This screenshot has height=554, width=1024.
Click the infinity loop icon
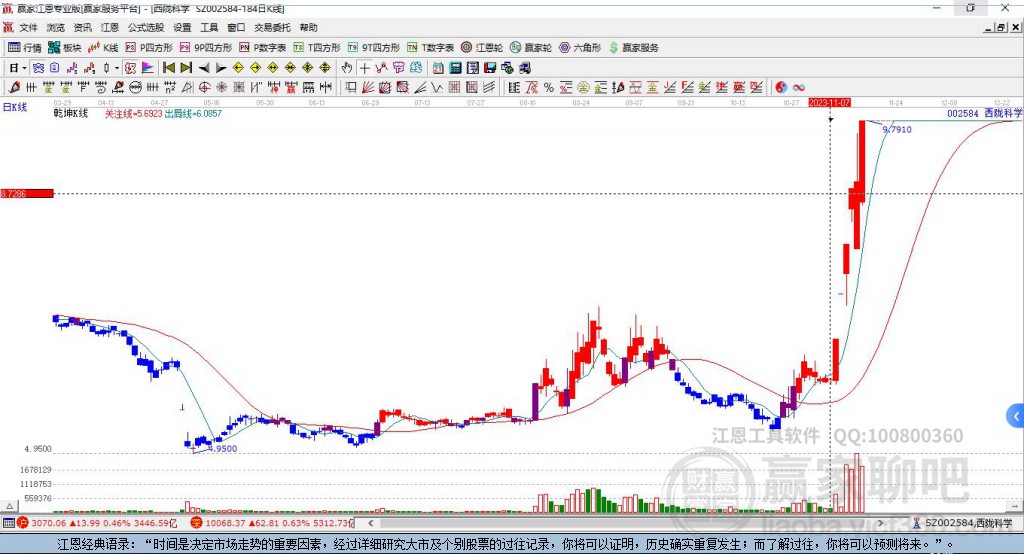[799, 88]
